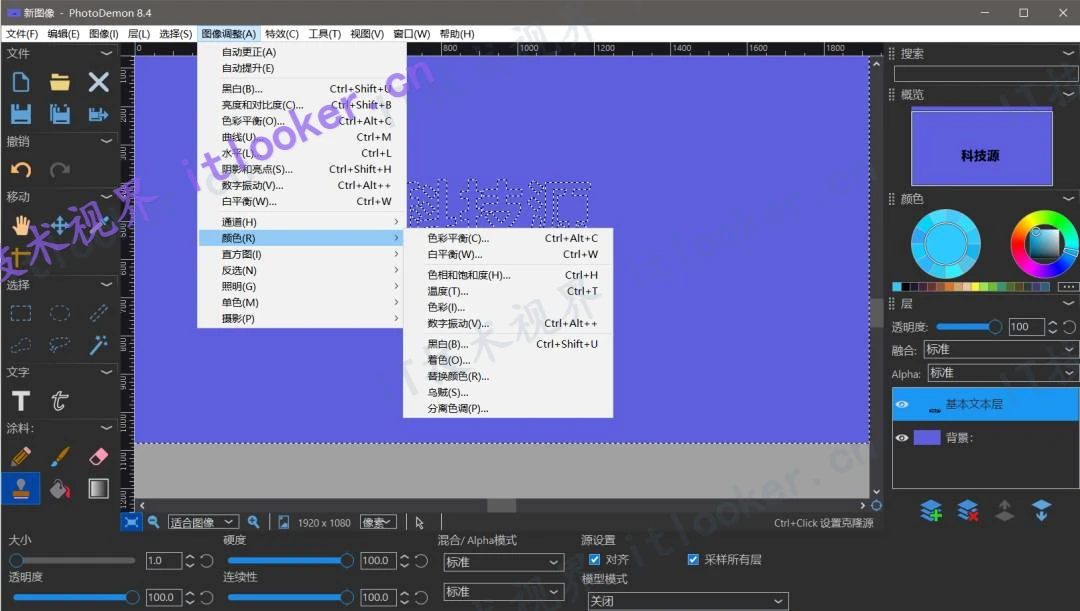Hide the 背景 layer visibility

(903, 437)
